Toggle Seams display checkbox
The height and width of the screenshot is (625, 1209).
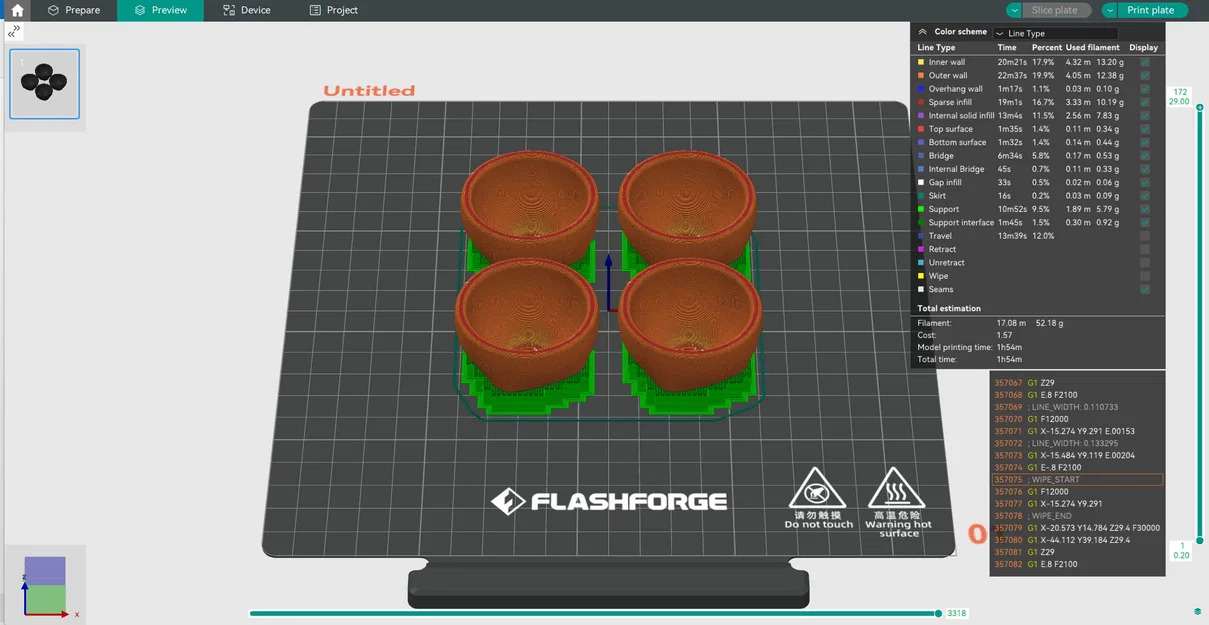tap(1145, 289)
